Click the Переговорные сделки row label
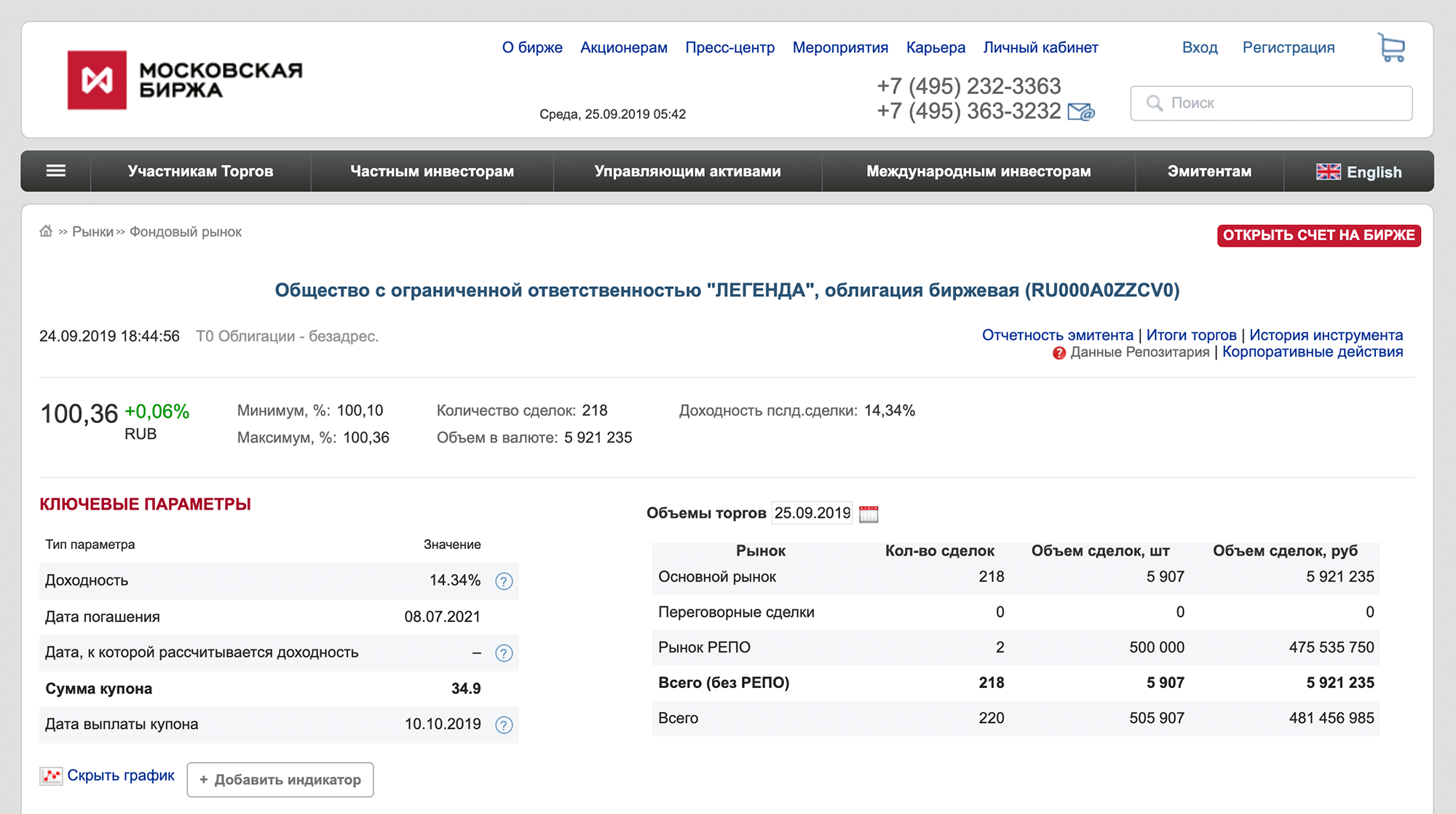This screenshot has height=814, width=1456. click(x=736, y=612)
